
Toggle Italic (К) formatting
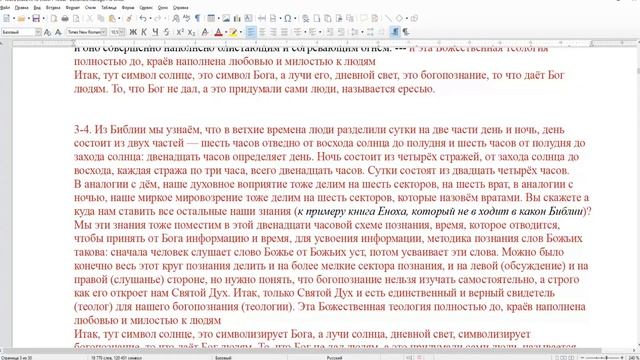[x=144, y=32]
